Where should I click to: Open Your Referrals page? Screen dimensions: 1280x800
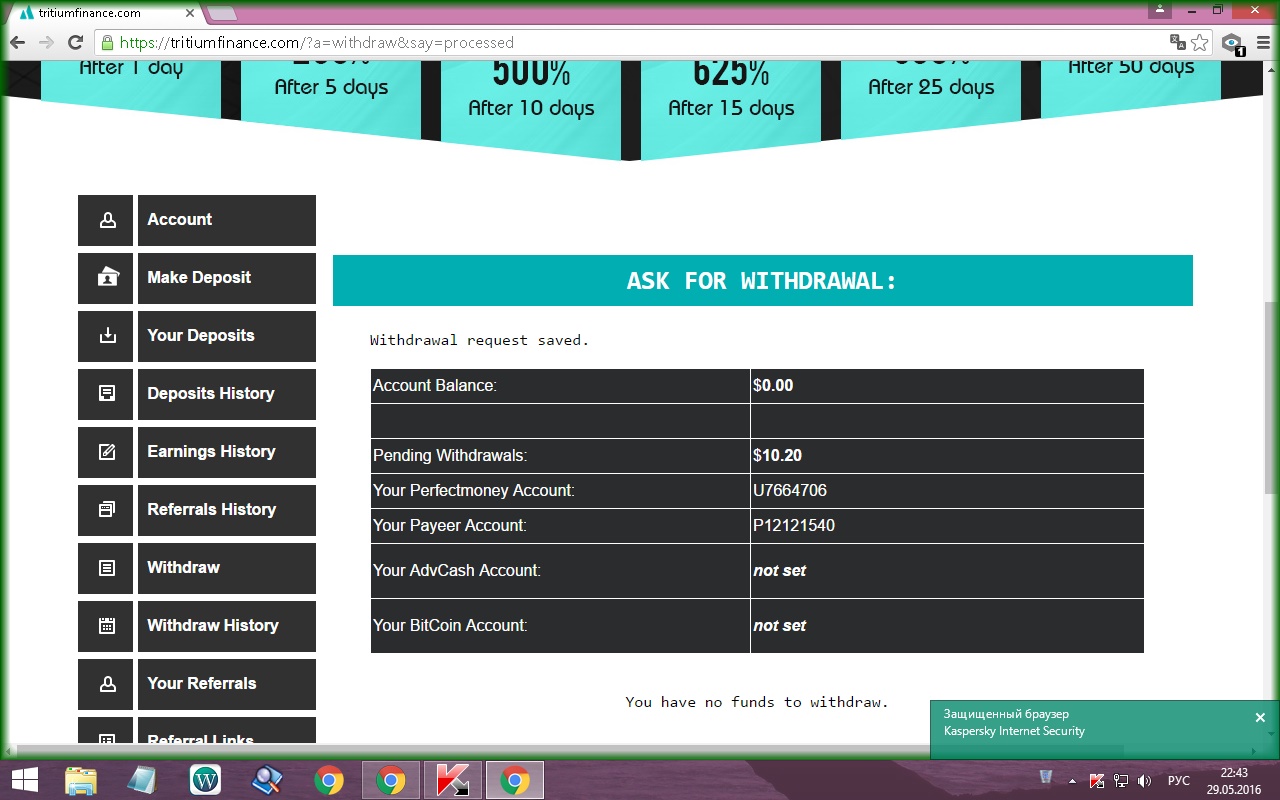pyautogui.click(x=226, y=684)
